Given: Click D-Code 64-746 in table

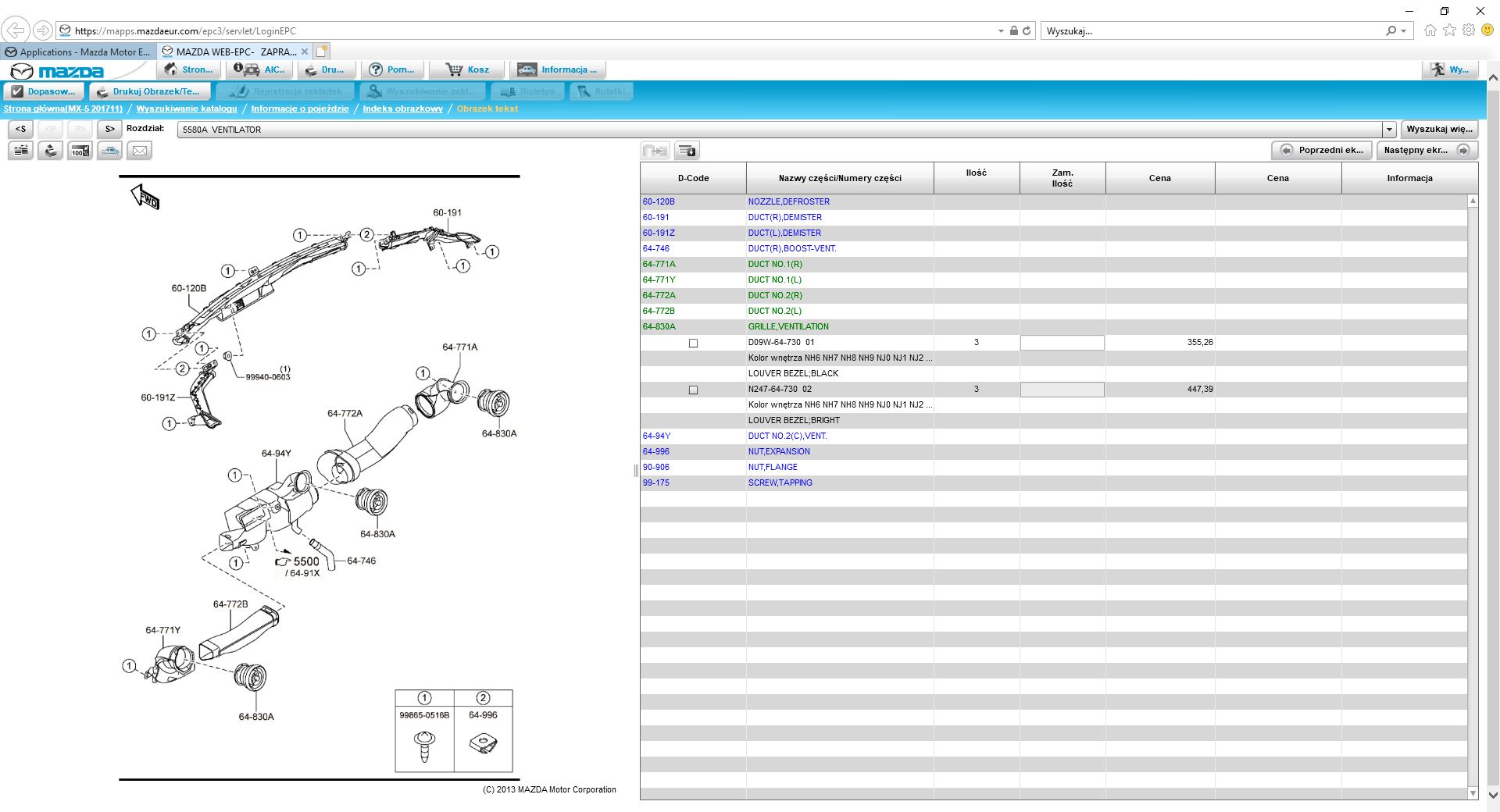Looking at the screenshot, I should click(655, 248).
